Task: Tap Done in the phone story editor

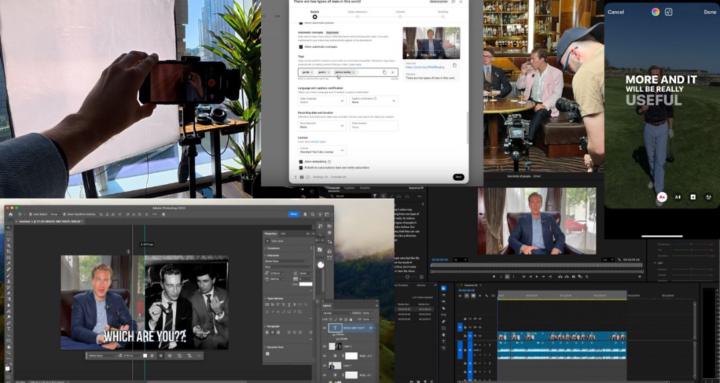Action: (x=709, y=12)
